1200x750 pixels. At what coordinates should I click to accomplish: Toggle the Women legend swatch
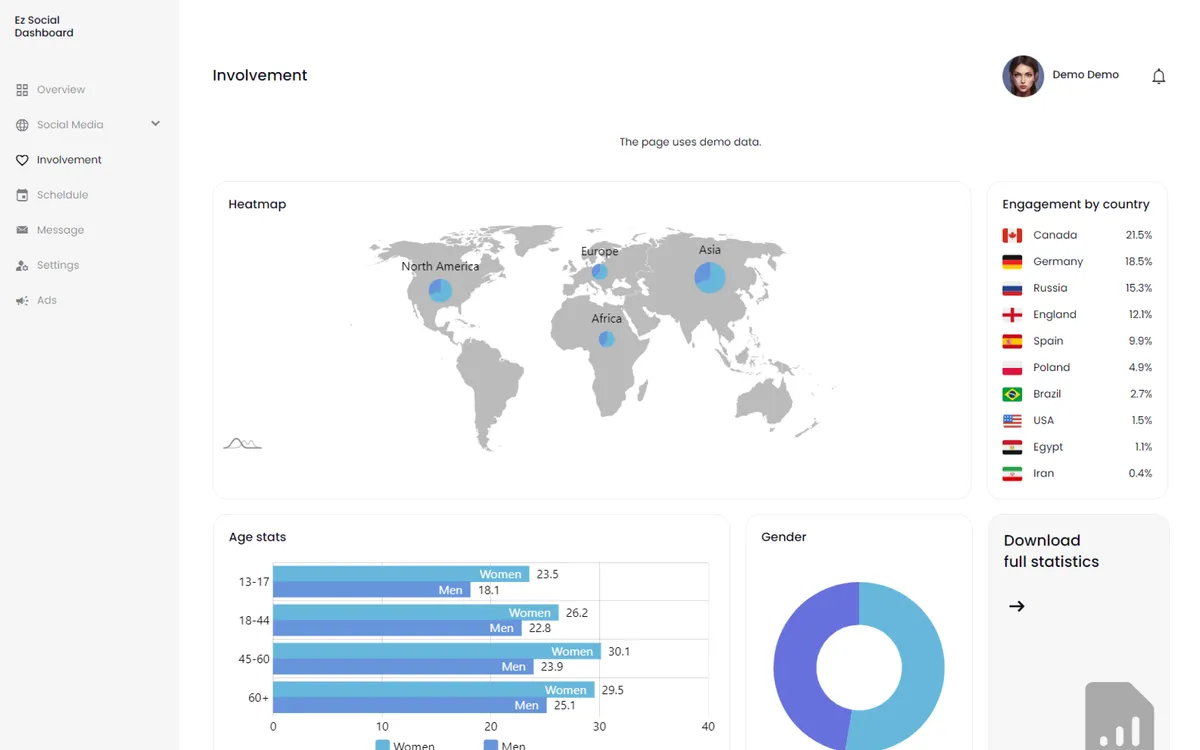pyautogui.click(x=382, y=745)
